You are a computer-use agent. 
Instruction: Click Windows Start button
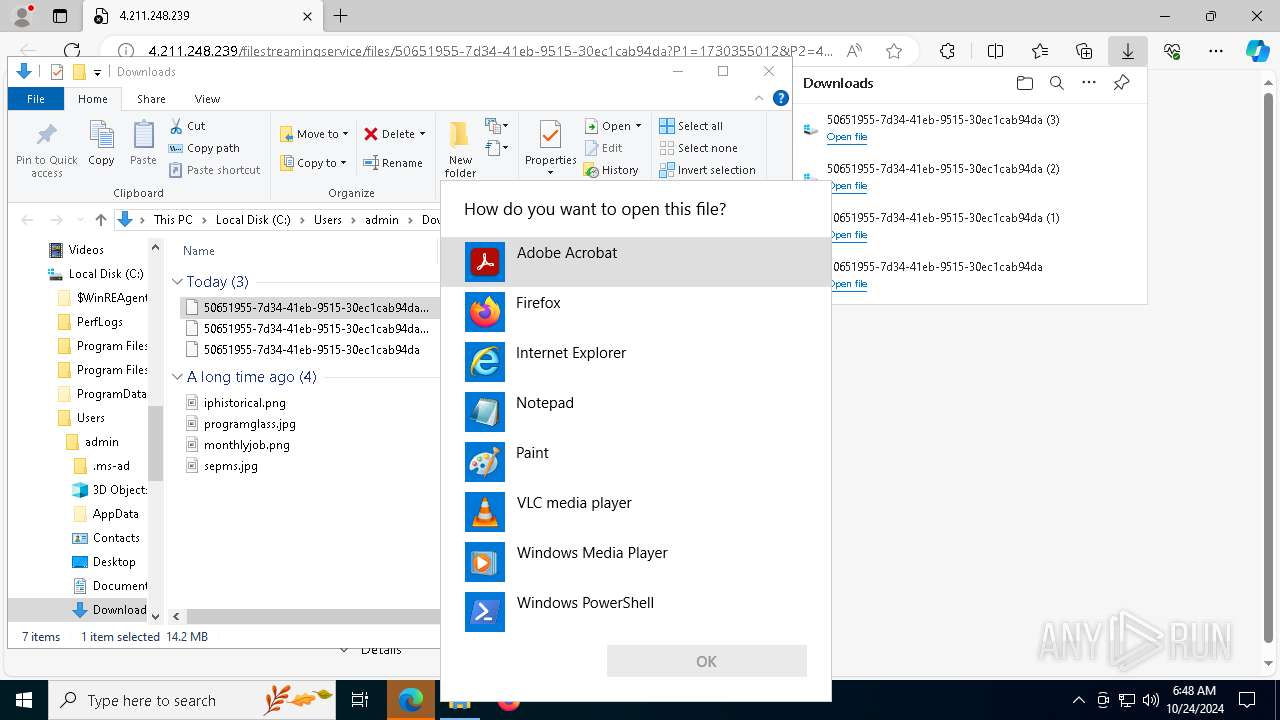23,700
